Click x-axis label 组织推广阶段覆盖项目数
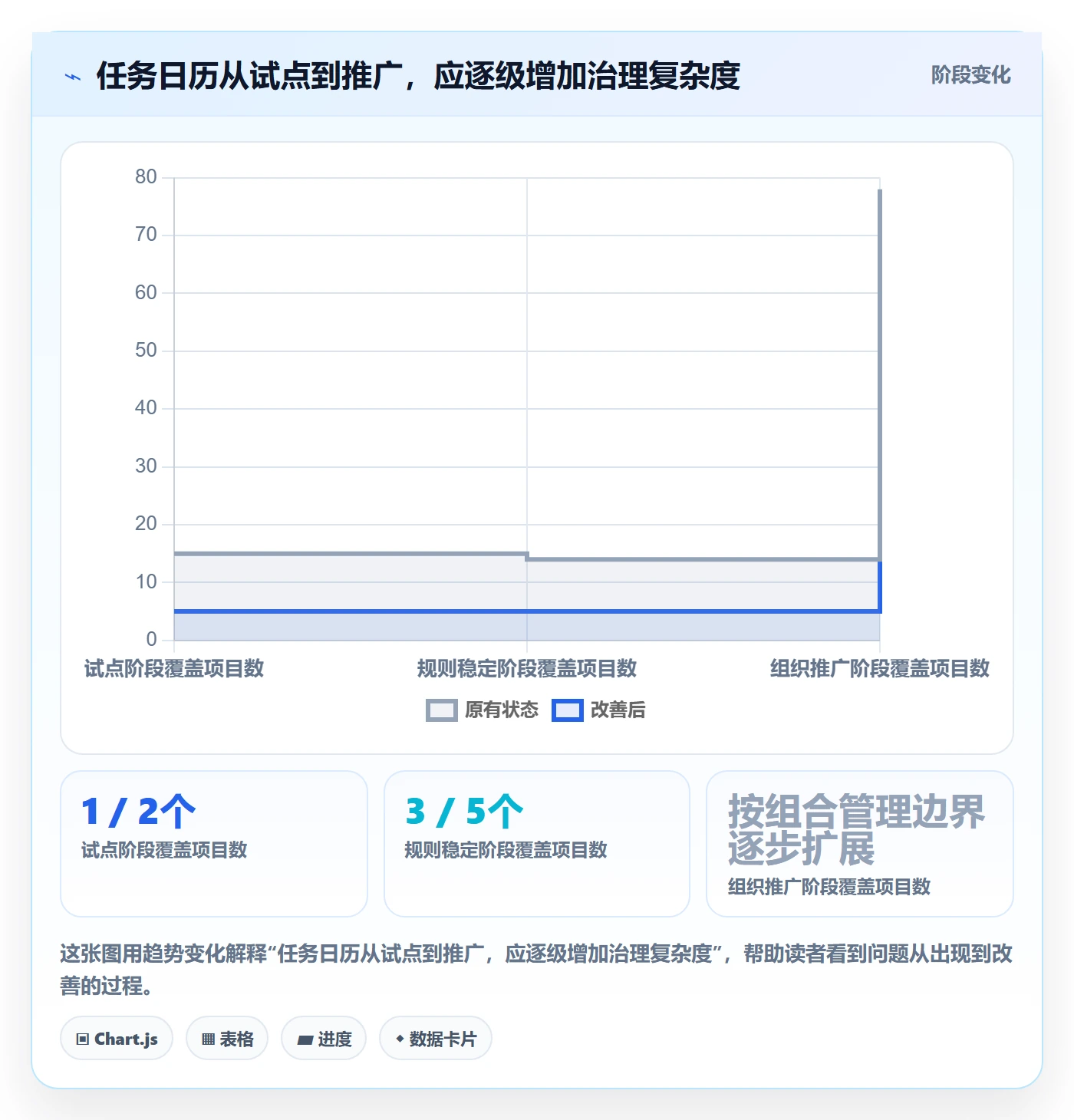This screenshot has width=1074, height=1120. (x=880, y=668)
